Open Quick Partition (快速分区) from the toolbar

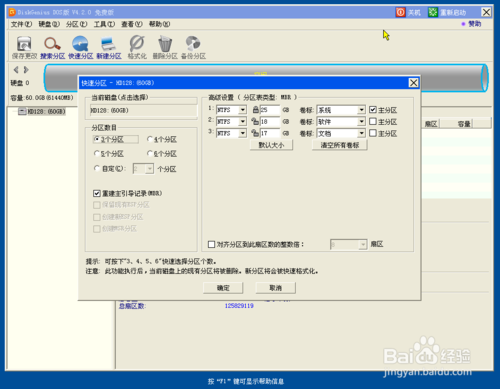click(x=80, y=47)
